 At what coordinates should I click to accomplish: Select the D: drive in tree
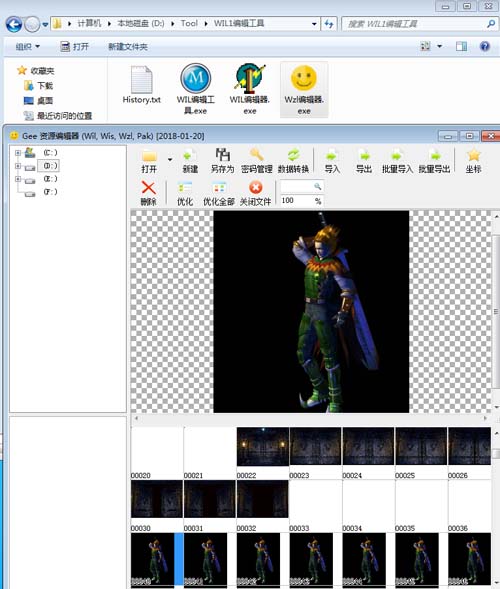pyautogui.click(x=49, y=166)
